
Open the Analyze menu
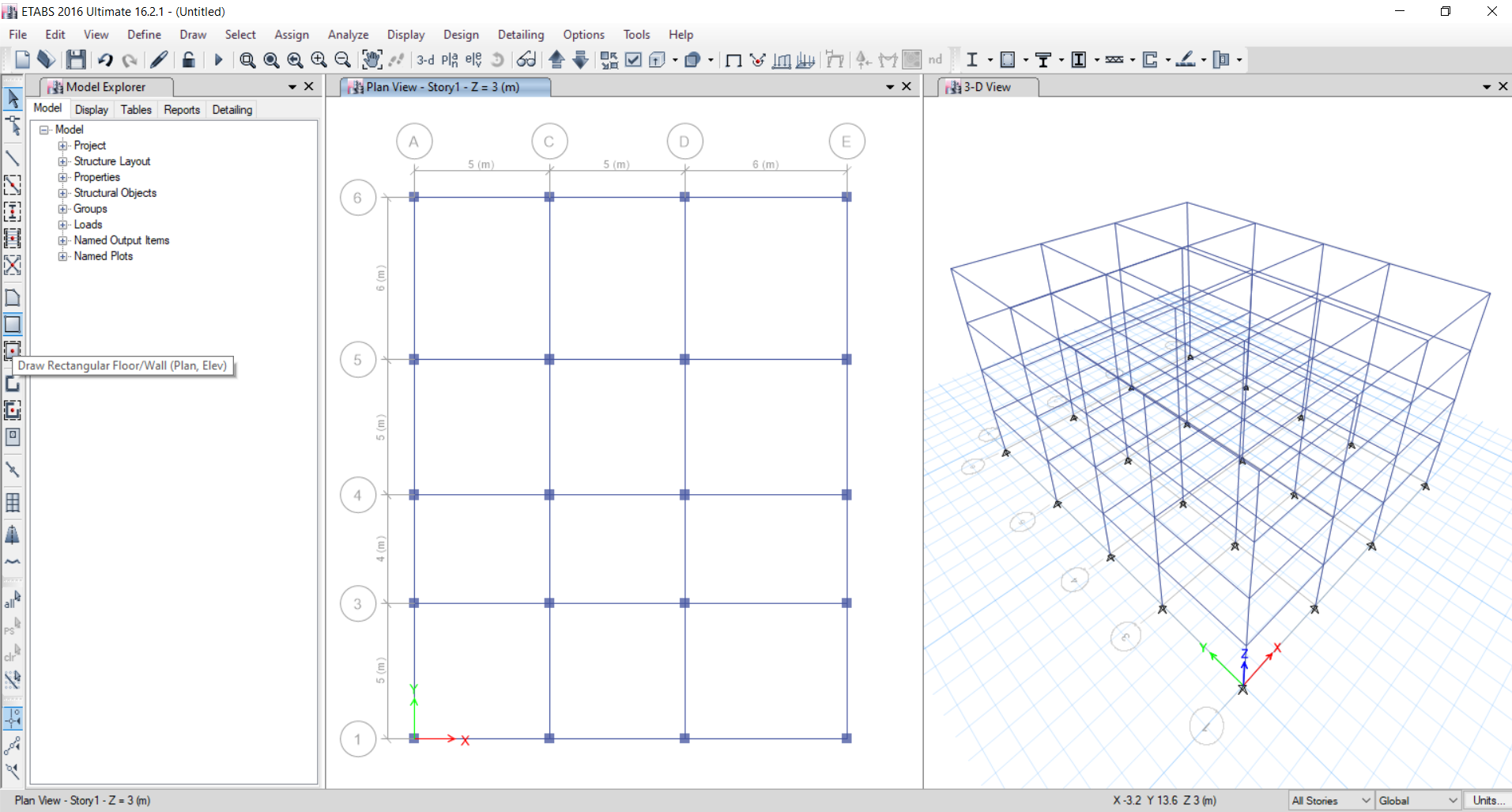(348, 34)
